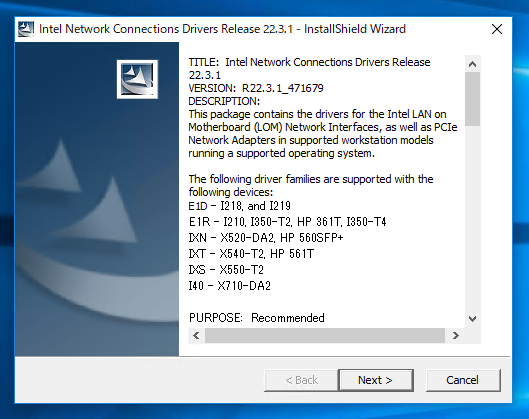Screen dimensions: 529x419
Task: Click the vertical scrollbar thumb
Action: coord(473,99)
